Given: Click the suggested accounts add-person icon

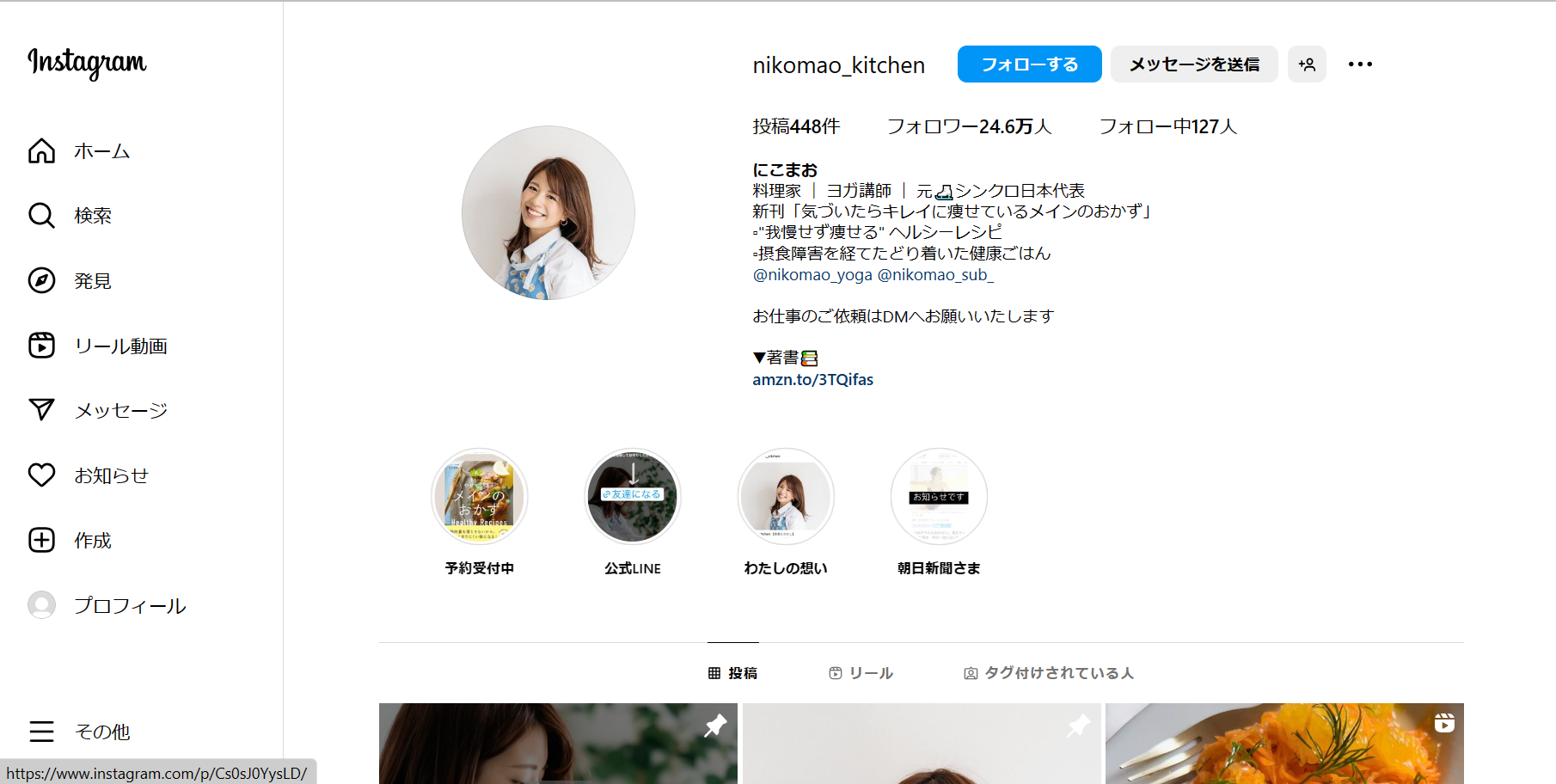Looking at the screenshot, I should [1307, 64].
